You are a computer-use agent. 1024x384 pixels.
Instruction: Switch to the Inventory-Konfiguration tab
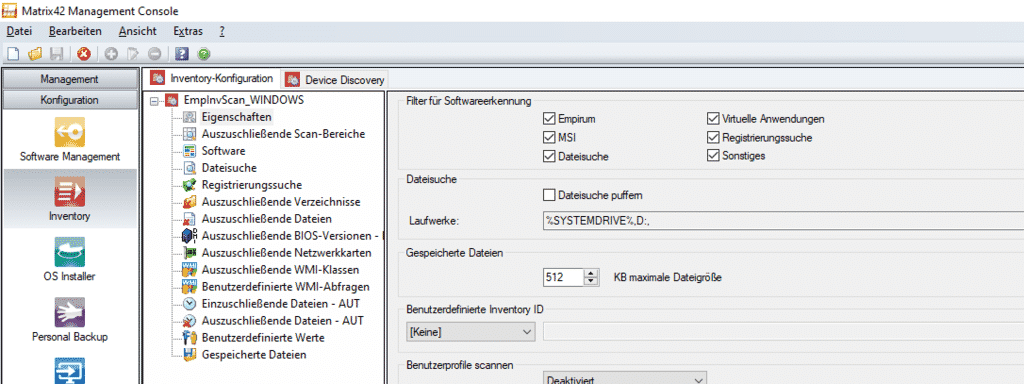click(212, 78)
